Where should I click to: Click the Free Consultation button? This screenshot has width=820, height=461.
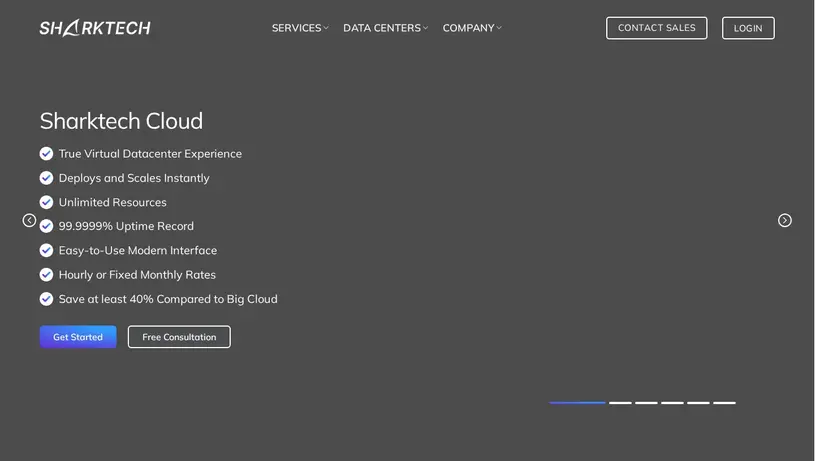[179, 337]
